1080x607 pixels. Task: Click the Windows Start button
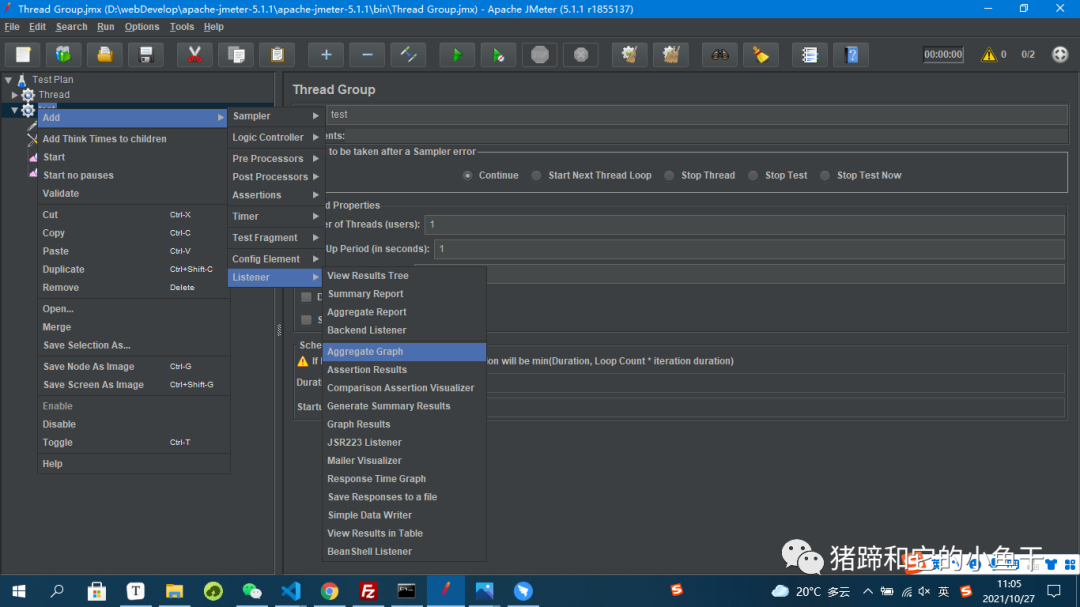(x=19, y=591)
